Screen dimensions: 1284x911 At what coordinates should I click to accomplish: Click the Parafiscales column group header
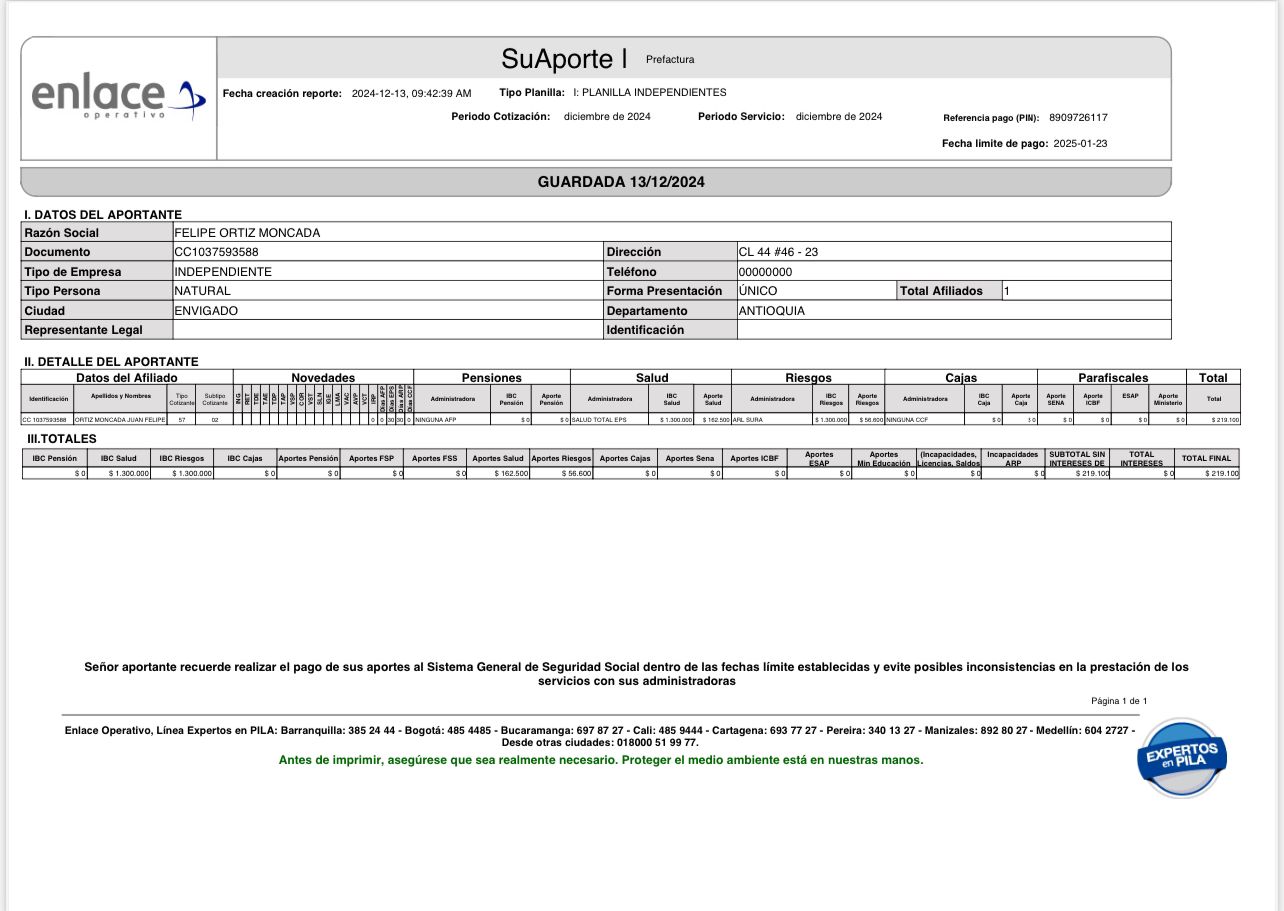tap(1112, 378)
